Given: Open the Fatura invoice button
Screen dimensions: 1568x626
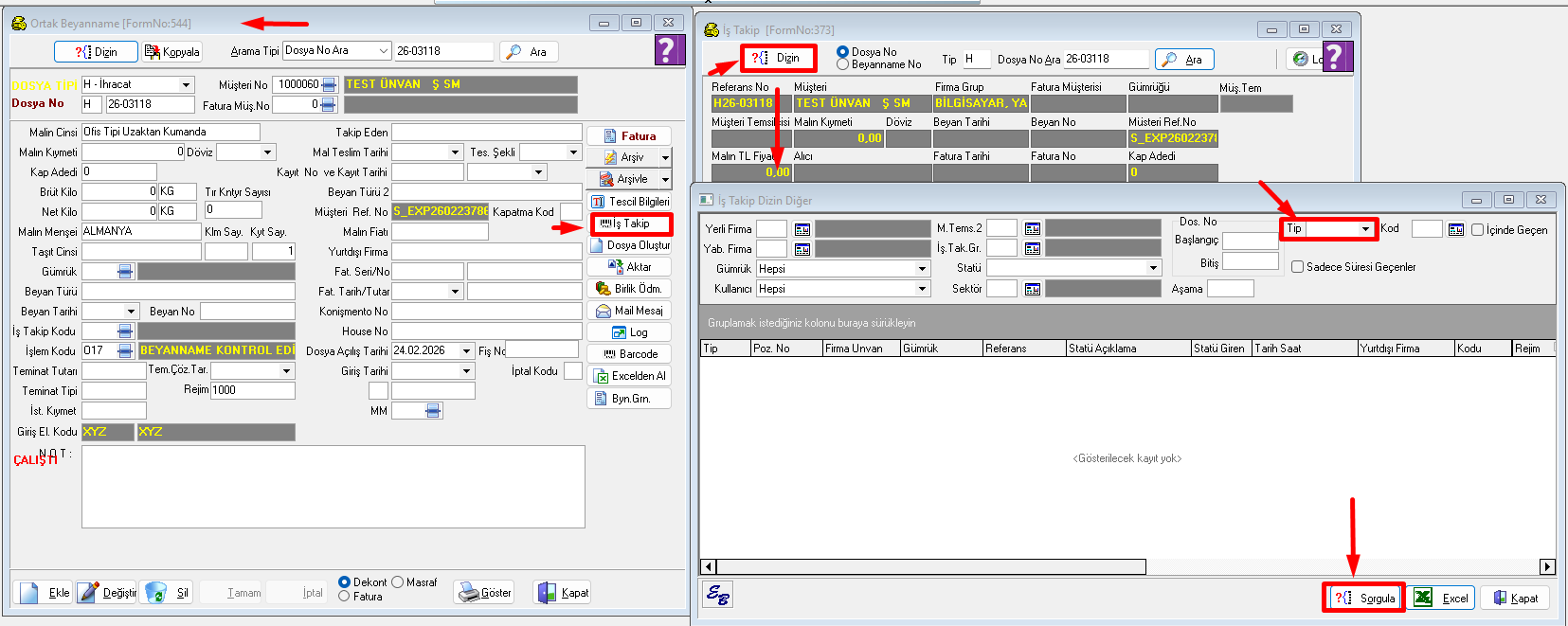Looking at the screenshot, I should [x=629, y=136].
